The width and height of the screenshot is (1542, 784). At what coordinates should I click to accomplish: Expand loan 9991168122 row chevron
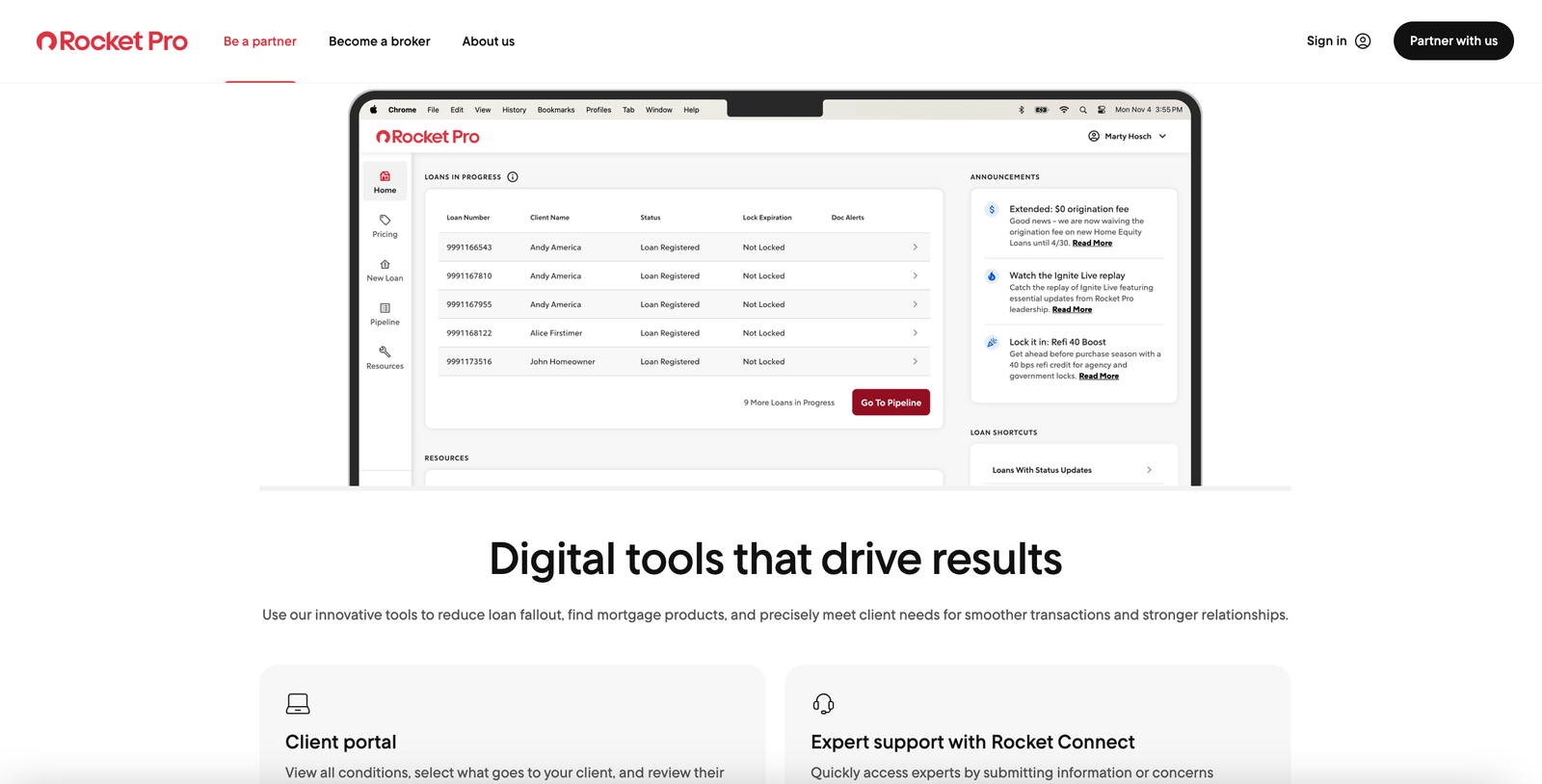(915, 333)
